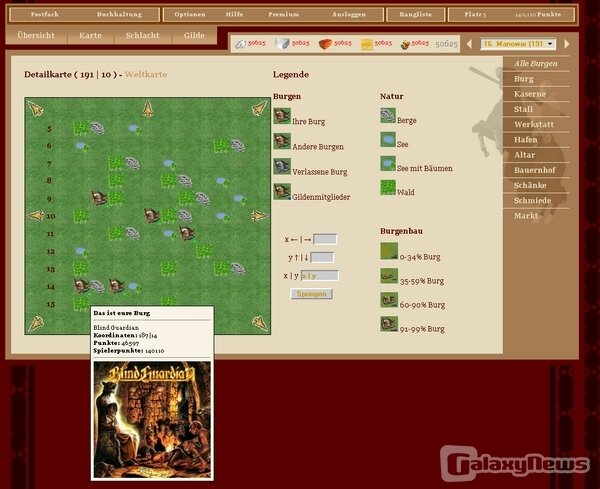Open the Karte tab
Image resolution: width=600 pixels, height=489 pixels.
click(90, 35)
